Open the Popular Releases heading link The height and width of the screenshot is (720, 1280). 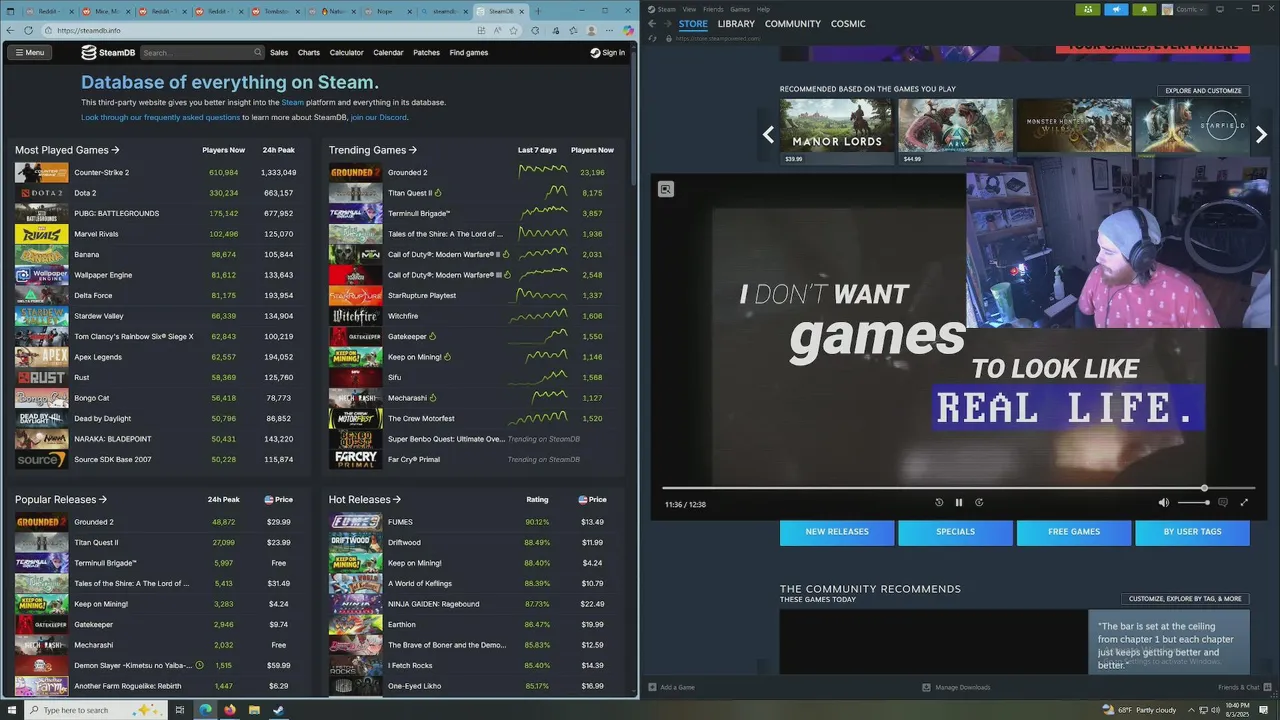coord(61,499)
